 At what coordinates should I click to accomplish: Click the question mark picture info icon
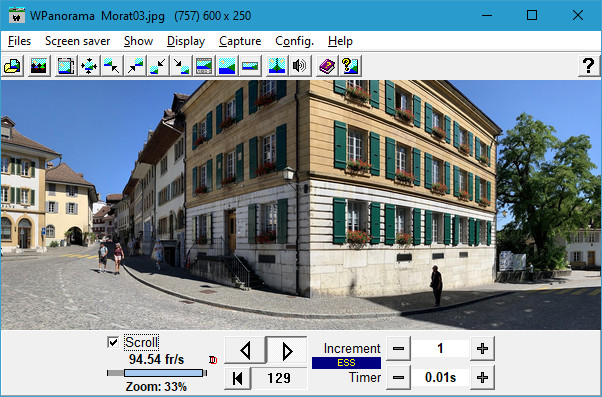click(x=350, y=66)
